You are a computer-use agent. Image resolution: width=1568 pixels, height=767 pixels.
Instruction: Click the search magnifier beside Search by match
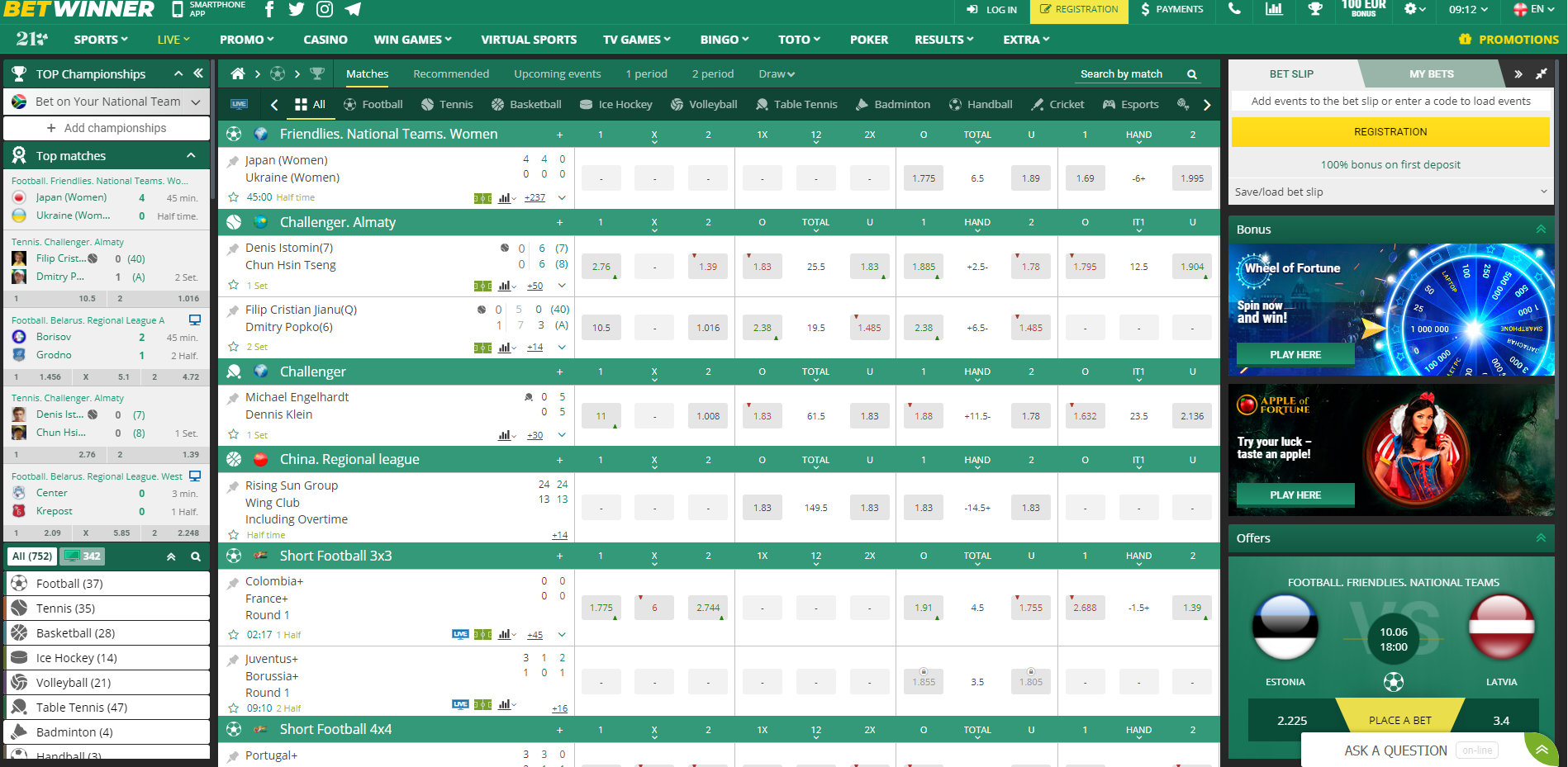coord(1192,74)
